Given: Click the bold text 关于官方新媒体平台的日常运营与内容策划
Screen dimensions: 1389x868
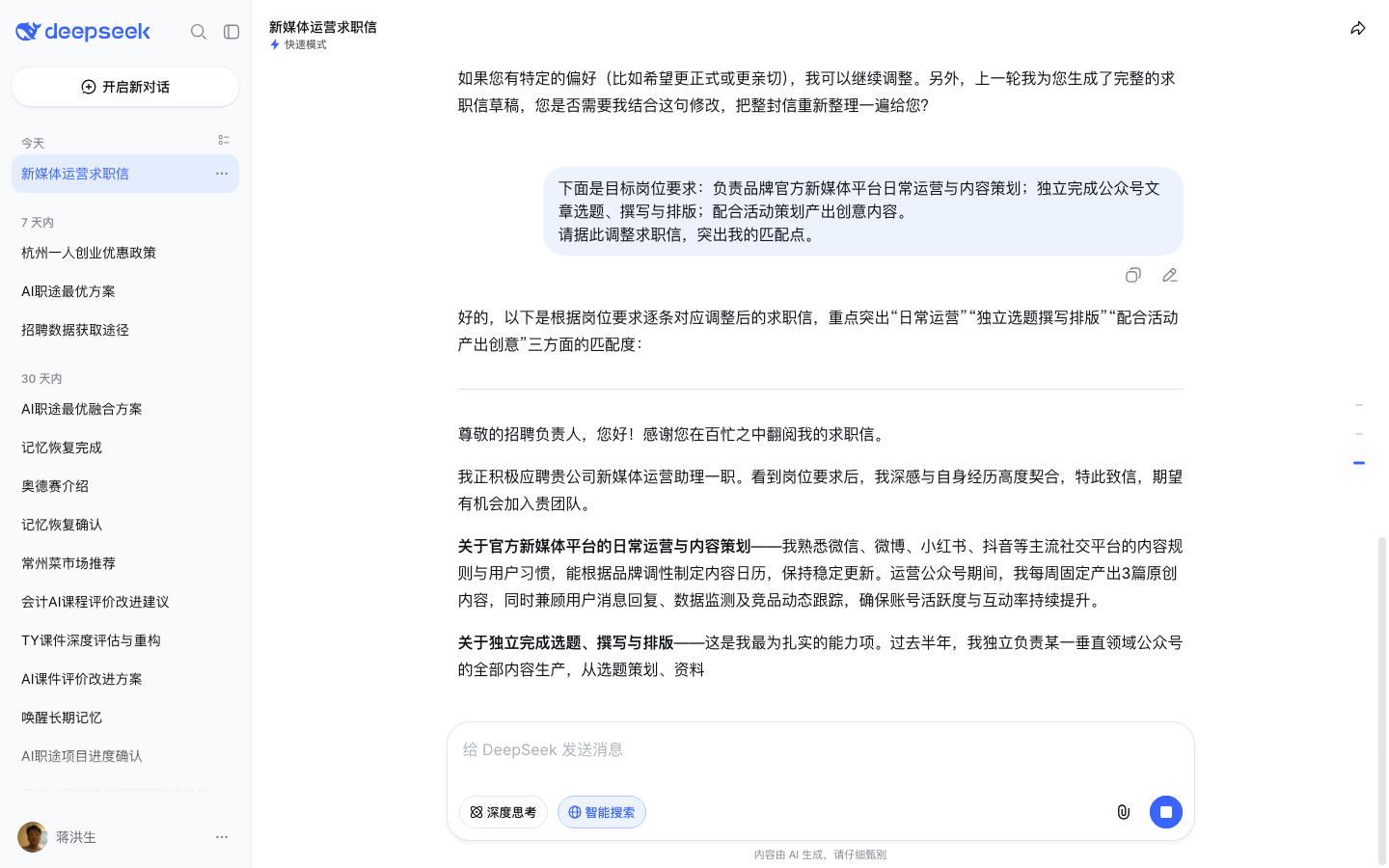Looking at the screenshot, I should coord(604,546).
